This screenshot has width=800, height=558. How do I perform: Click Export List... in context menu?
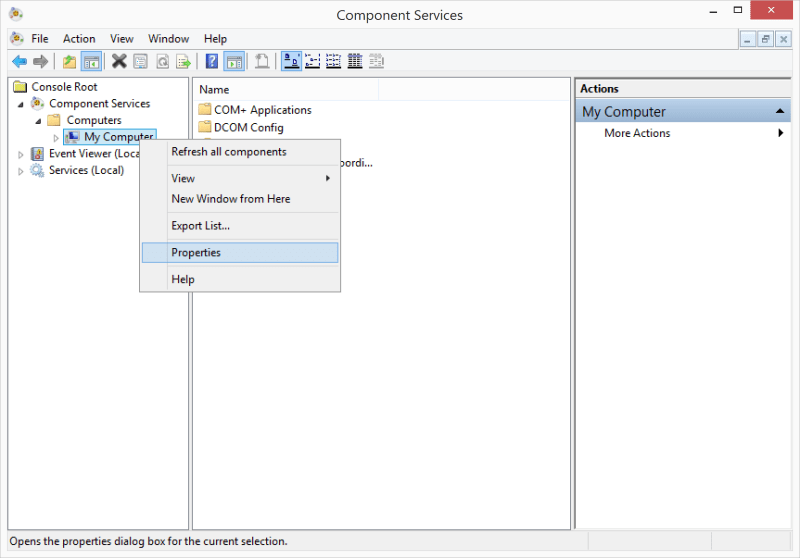pos(200,226)
